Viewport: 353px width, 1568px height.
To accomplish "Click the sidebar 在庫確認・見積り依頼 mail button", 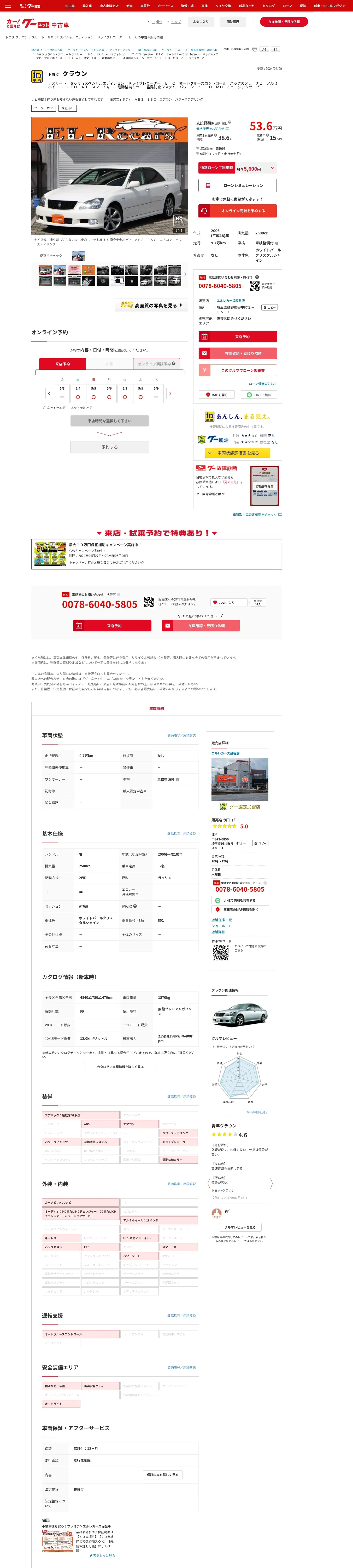I will (237, 354).
